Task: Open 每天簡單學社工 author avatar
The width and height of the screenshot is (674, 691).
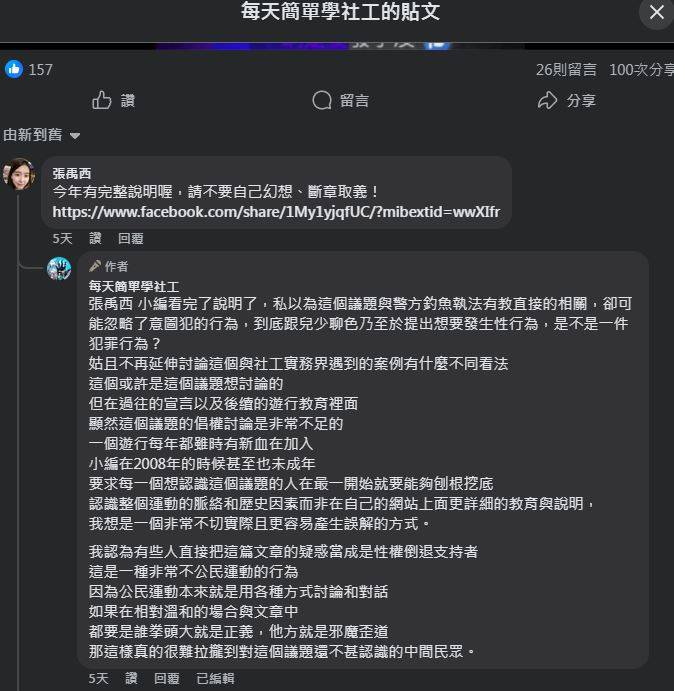Action: (59, 269)
